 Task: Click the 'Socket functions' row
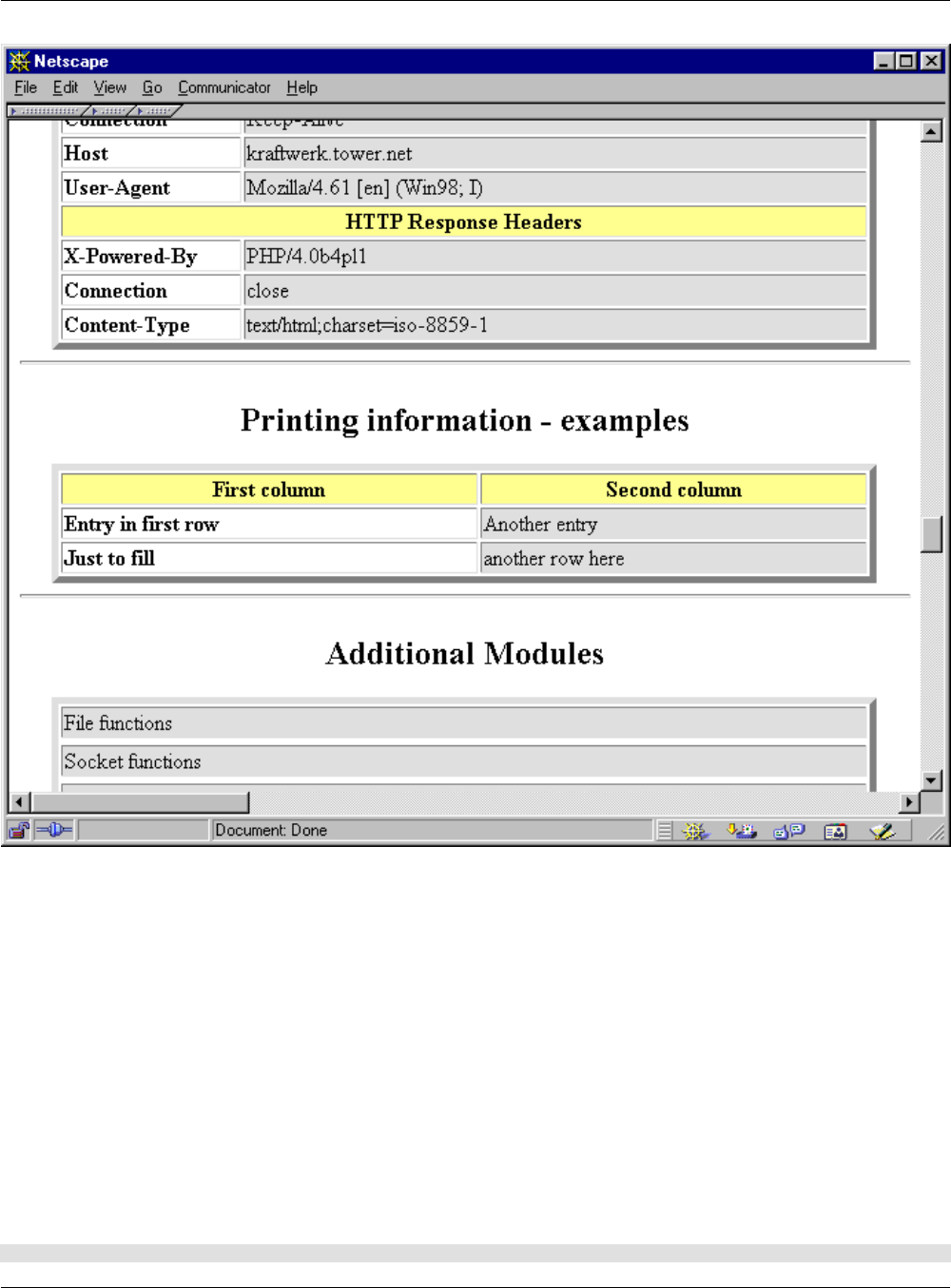pos(464,761)
